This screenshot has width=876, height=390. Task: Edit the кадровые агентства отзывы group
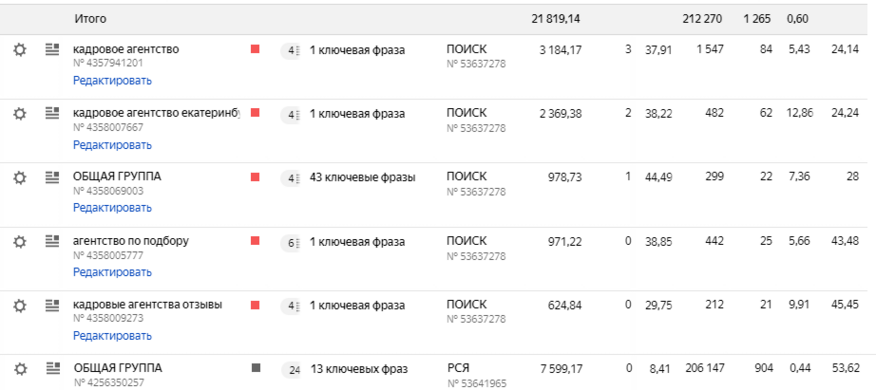click(112, 336)
